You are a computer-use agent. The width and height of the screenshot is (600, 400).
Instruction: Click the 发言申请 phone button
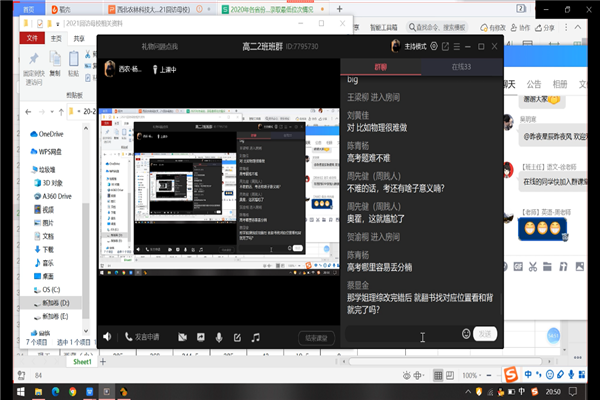tap(142, 337)
